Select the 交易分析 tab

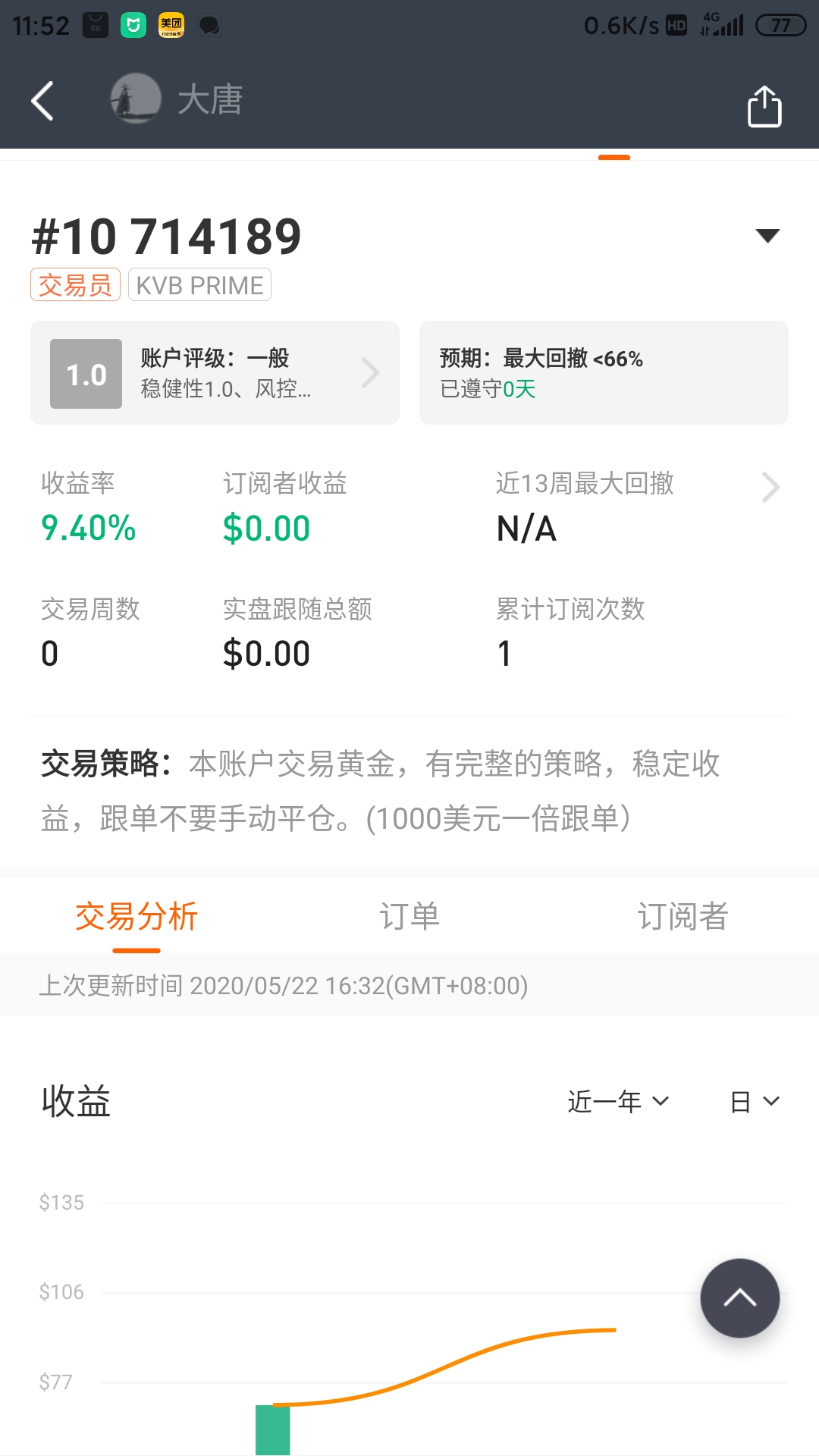pos(136,916)
